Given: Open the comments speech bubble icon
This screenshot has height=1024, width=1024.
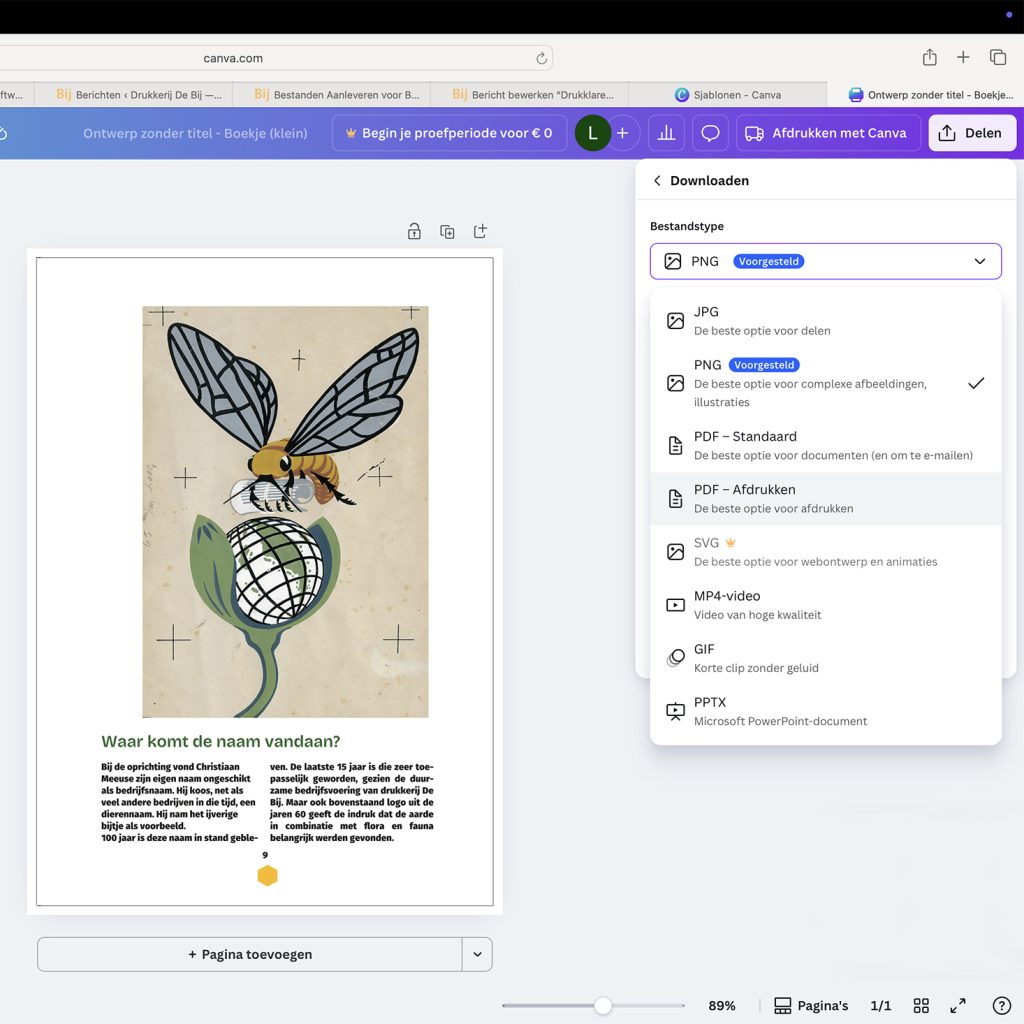Looking at the screenshot, I should pyautogui.click(x=710, y=133).
